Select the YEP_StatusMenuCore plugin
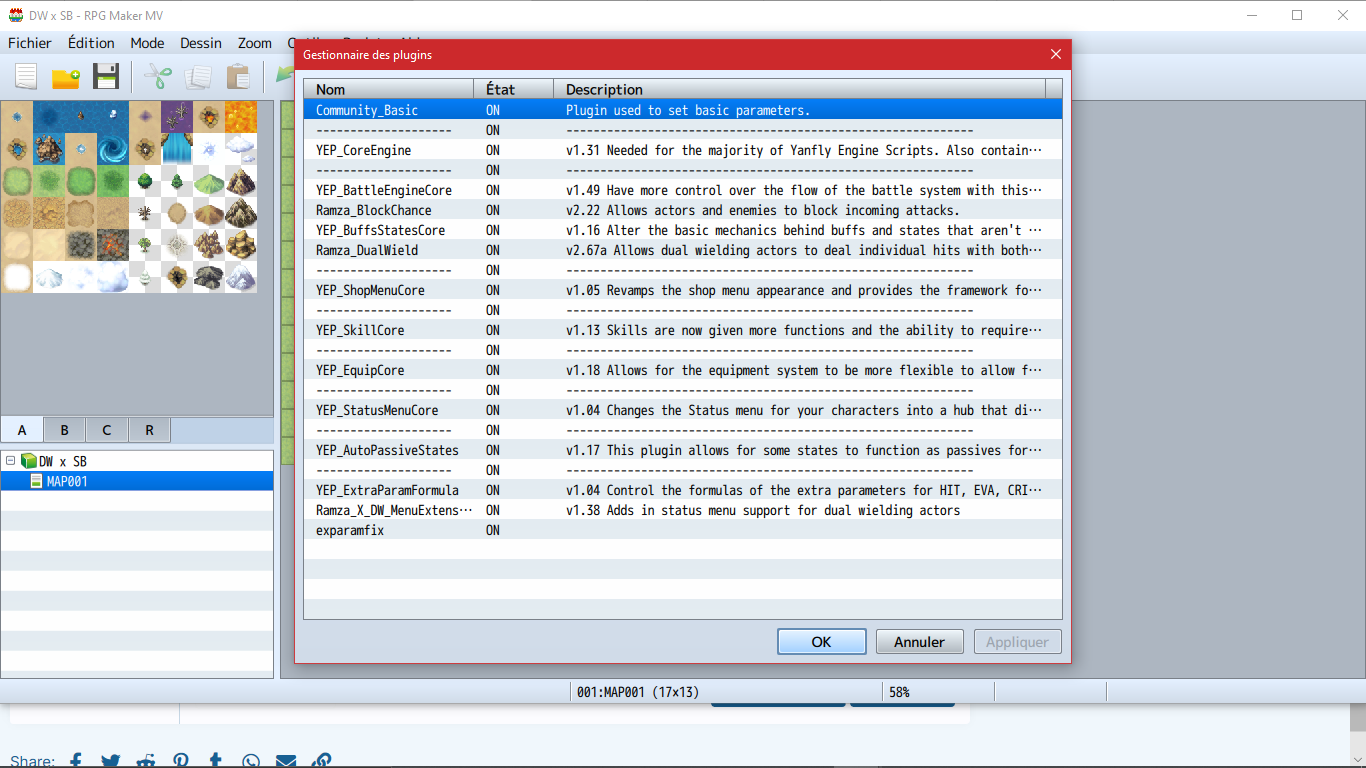The width and height of the screenshot is (1366, 768). 683,410
